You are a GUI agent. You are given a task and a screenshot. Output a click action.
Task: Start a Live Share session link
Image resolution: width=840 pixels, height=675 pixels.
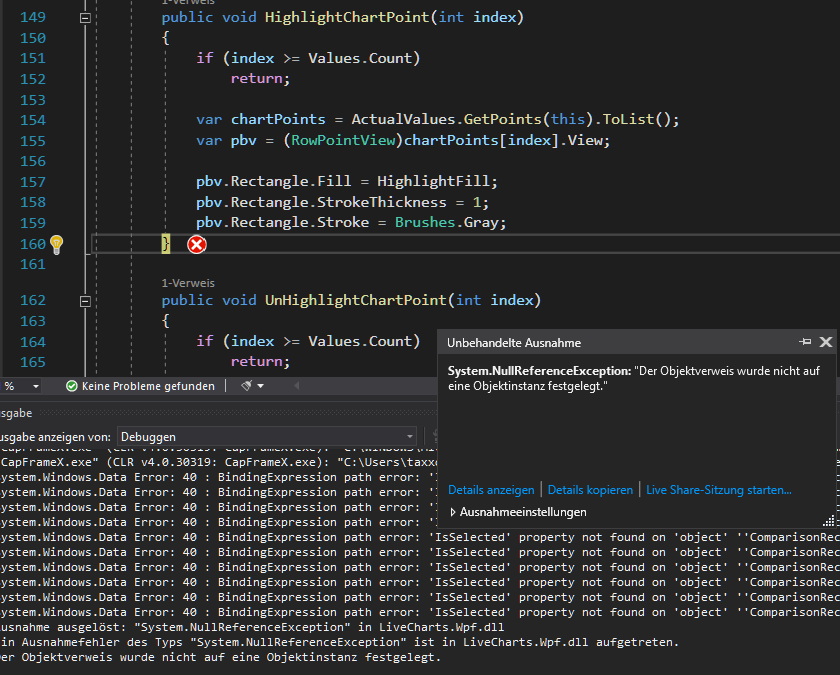tap(718, 490)
